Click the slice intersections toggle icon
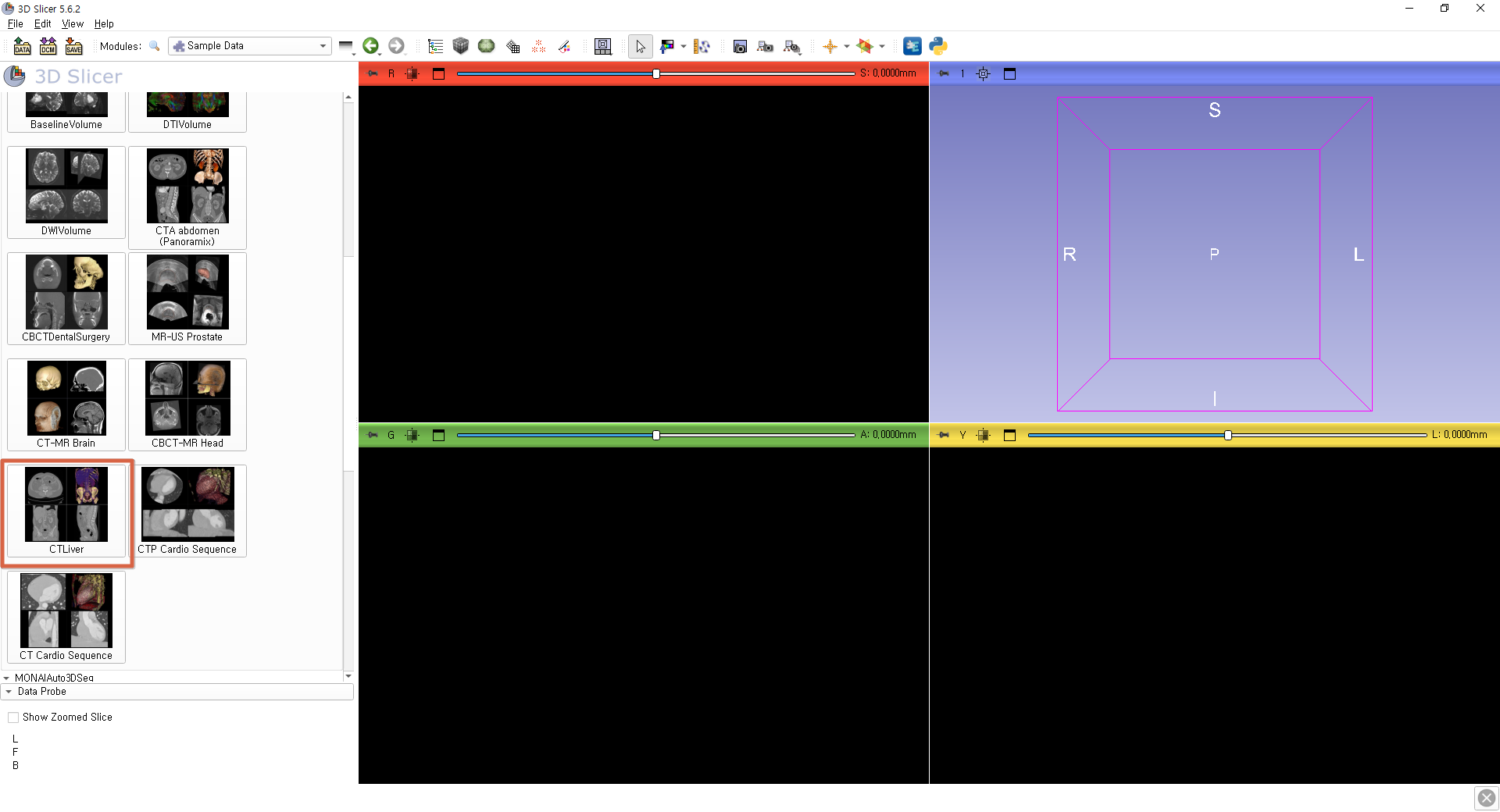This screenshot has width=1500, height=812. pos(865,47)
